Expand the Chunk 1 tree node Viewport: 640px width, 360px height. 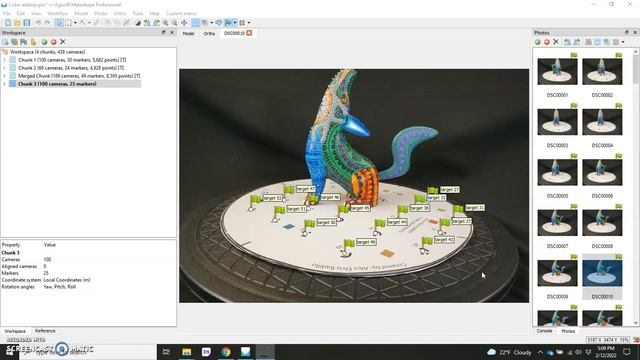click(x=4, y=60)
